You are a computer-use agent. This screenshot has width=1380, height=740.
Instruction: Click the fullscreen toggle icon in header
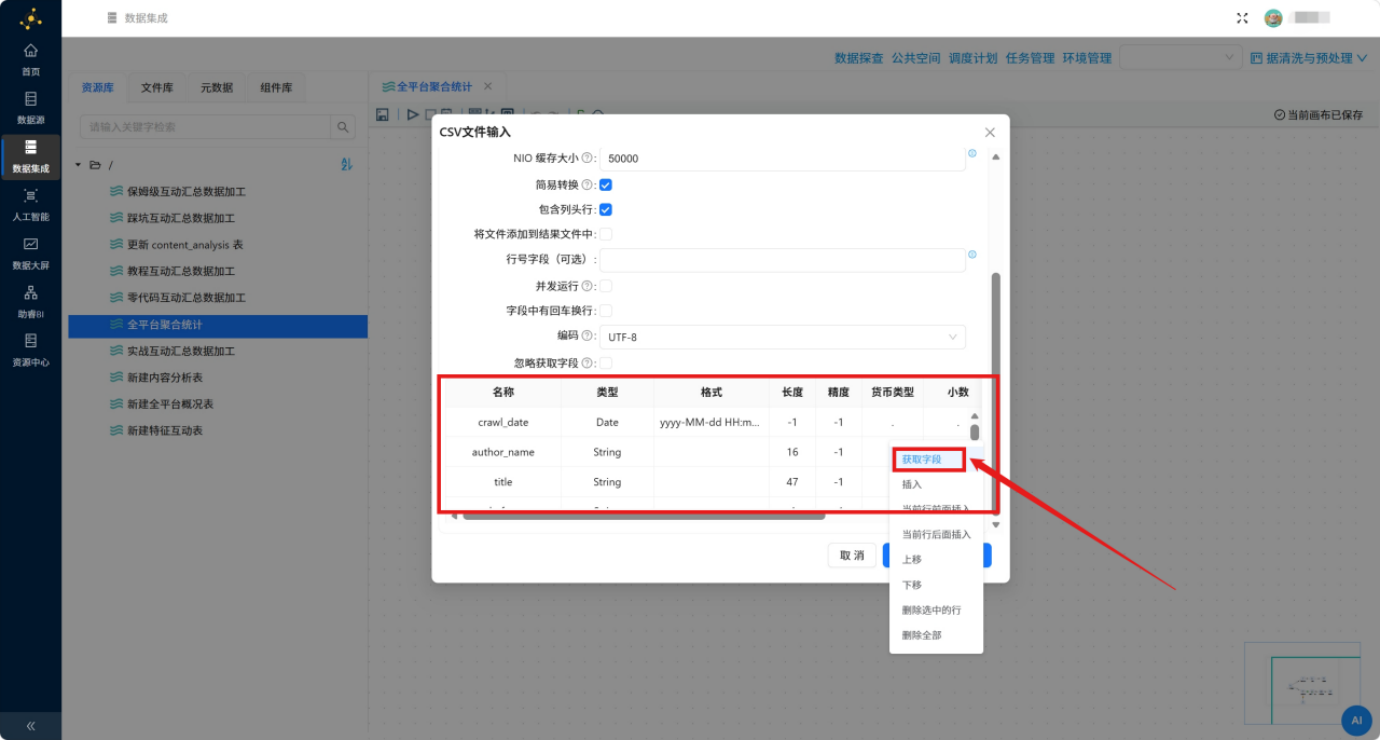[x=1243, y=18]
